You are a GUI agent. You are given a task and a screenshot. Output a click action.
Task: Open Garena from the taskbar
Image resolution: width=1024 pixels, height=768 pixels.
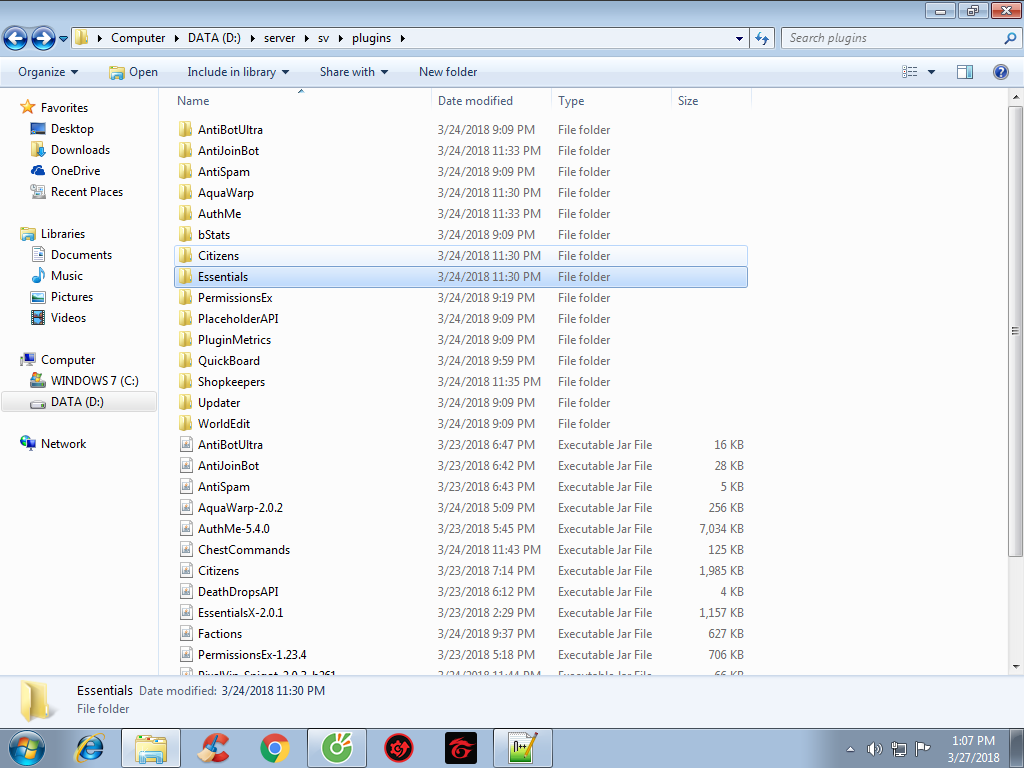(460, 748)
